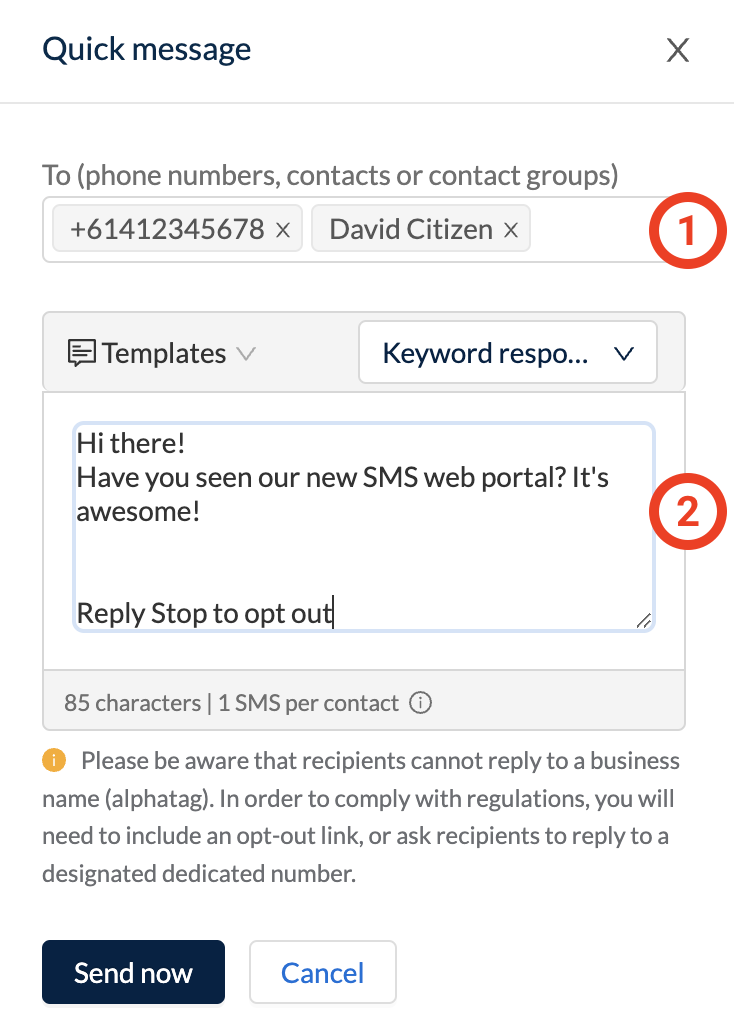The image size is (734, 1034).
Task: Click the info icon next to character count
Action: click(421, 702)
